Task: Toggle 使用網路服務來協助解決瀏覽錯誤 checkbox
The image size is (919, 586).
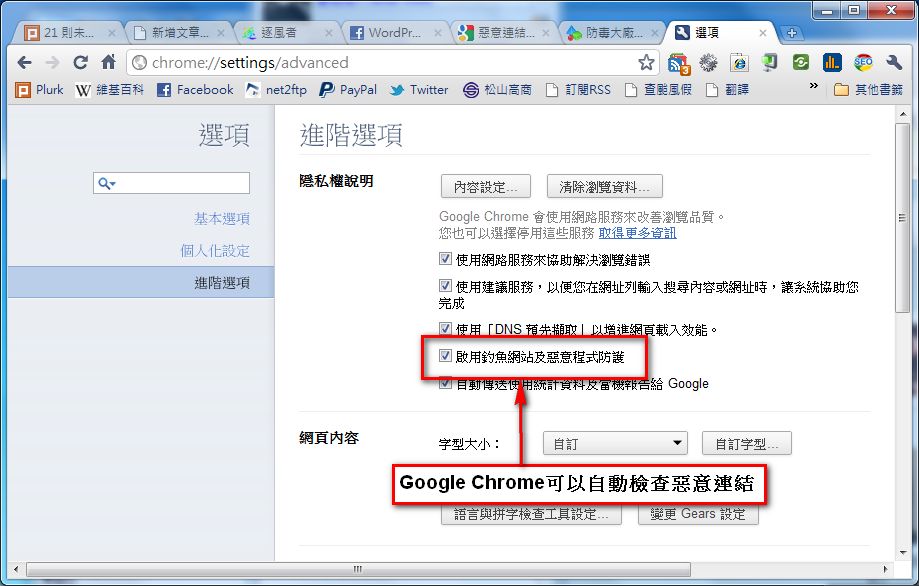Action: [x=445, y=258]
